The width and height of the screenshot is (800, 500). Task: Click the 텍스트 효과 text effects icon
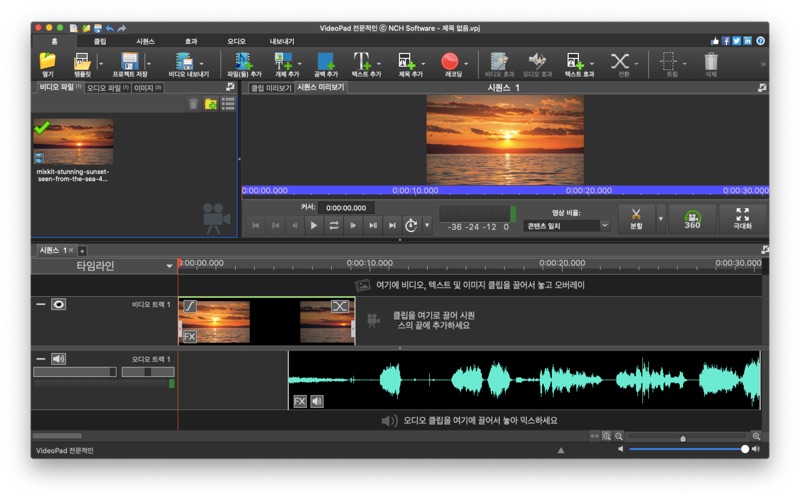pos(575,61)
